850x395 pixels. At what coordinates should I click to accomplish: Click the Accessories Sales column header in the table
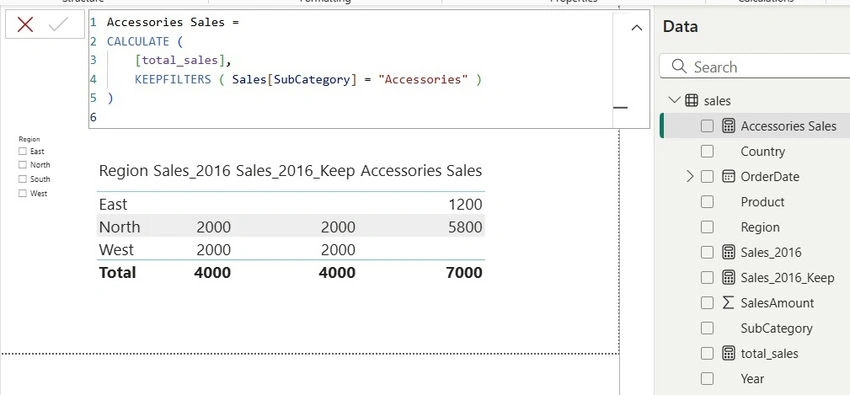click(421, 171)
